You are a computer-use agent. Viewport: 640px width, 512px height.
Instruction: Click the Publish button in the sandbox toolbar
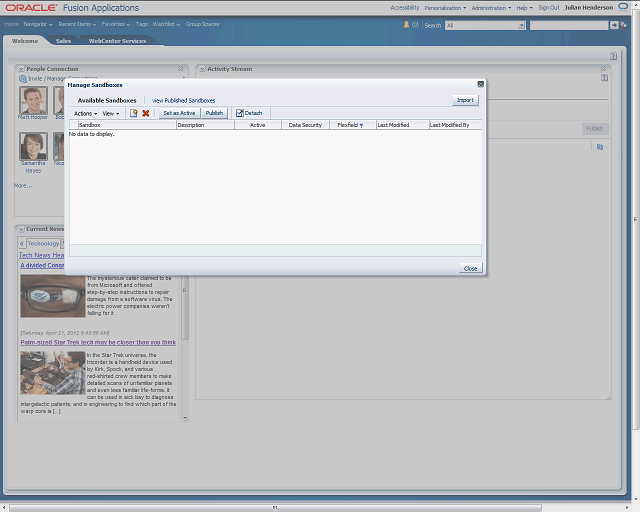coord(214,113)
